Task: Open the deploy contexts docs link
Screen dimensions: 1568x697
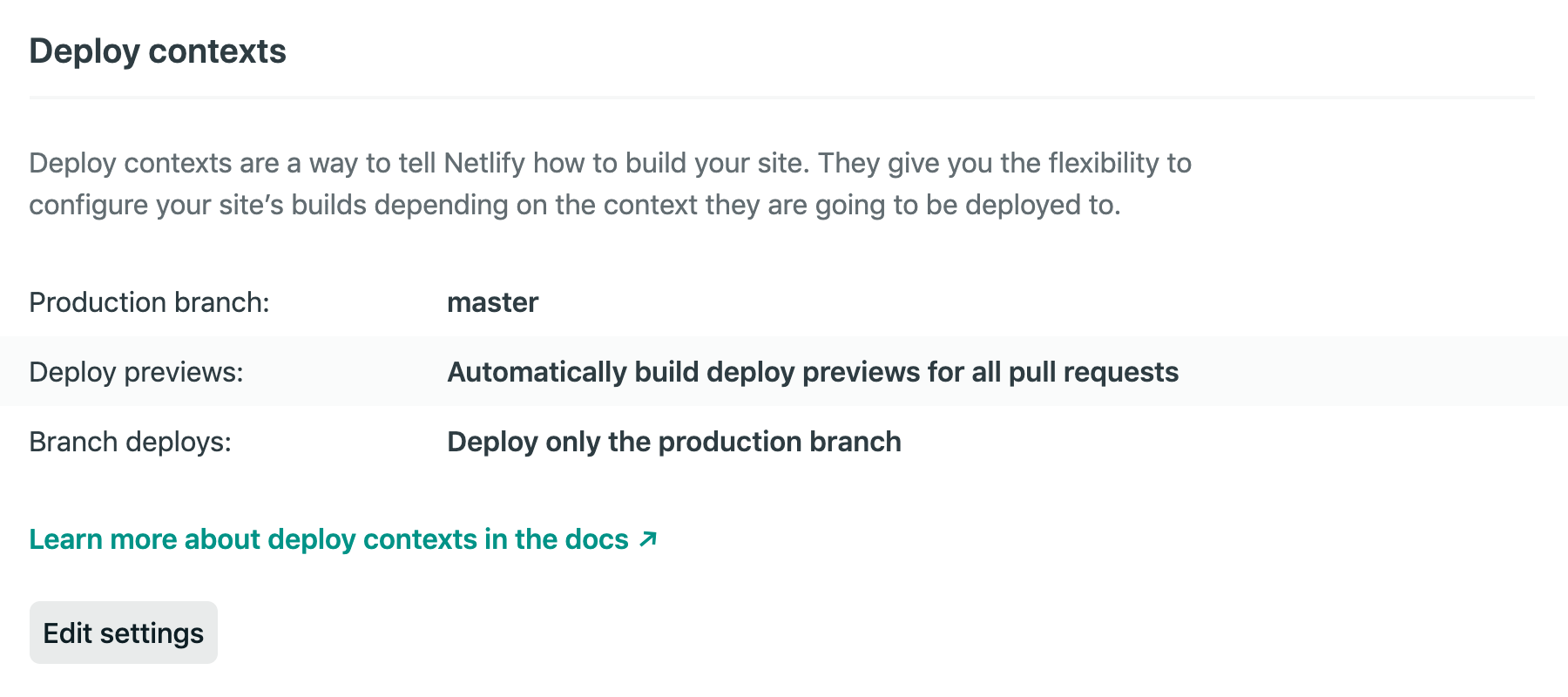Action: (x=328, y=539)
